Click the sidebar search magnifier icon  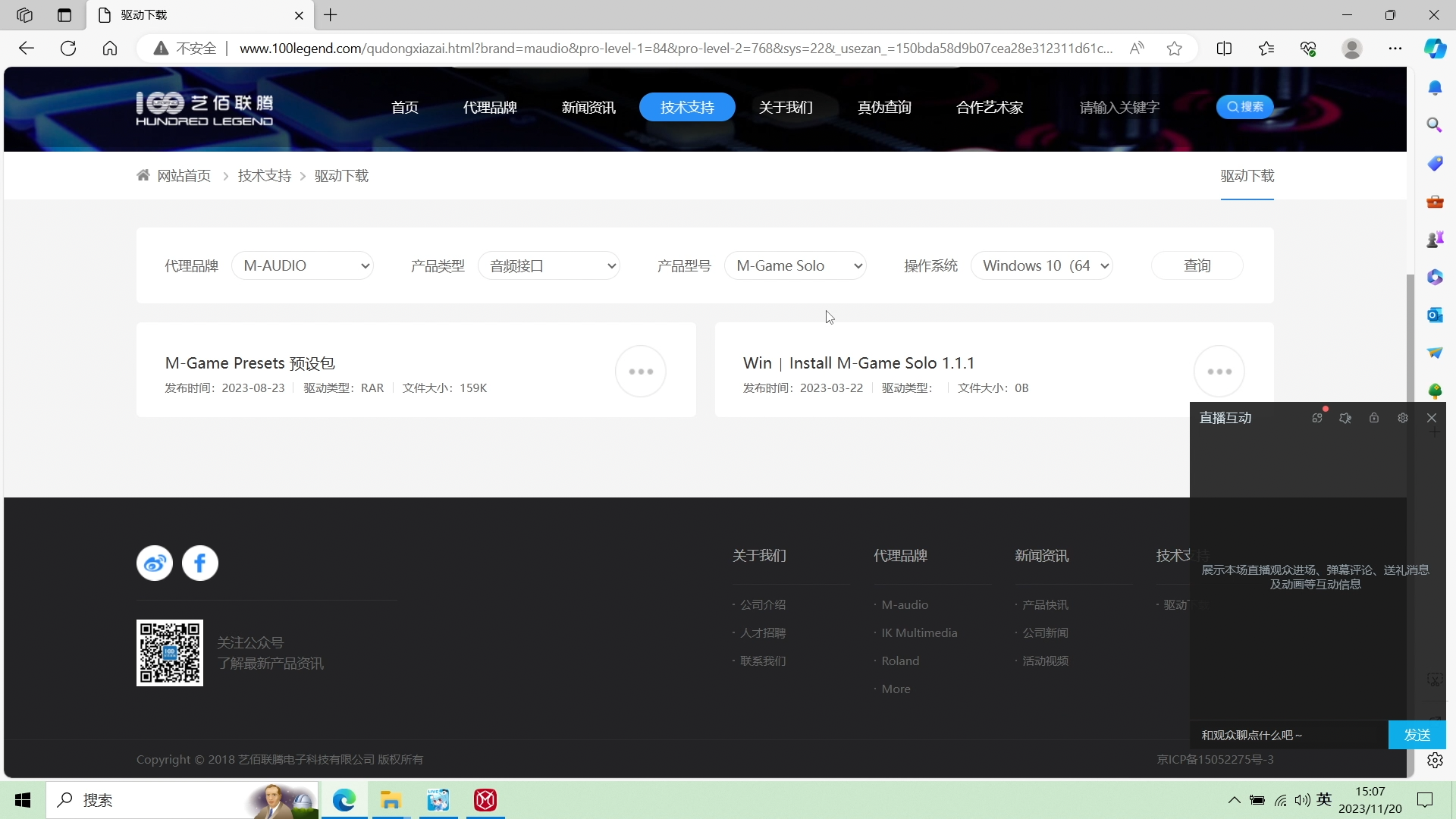tap(1435, 125)
